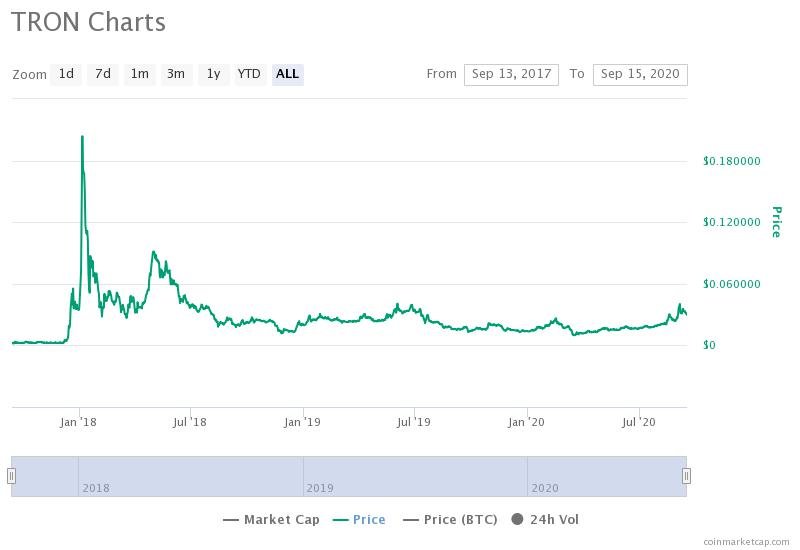Click the 2018 section in navigator
This screenshot has width=800, height=550.
(x=190, y=477)
